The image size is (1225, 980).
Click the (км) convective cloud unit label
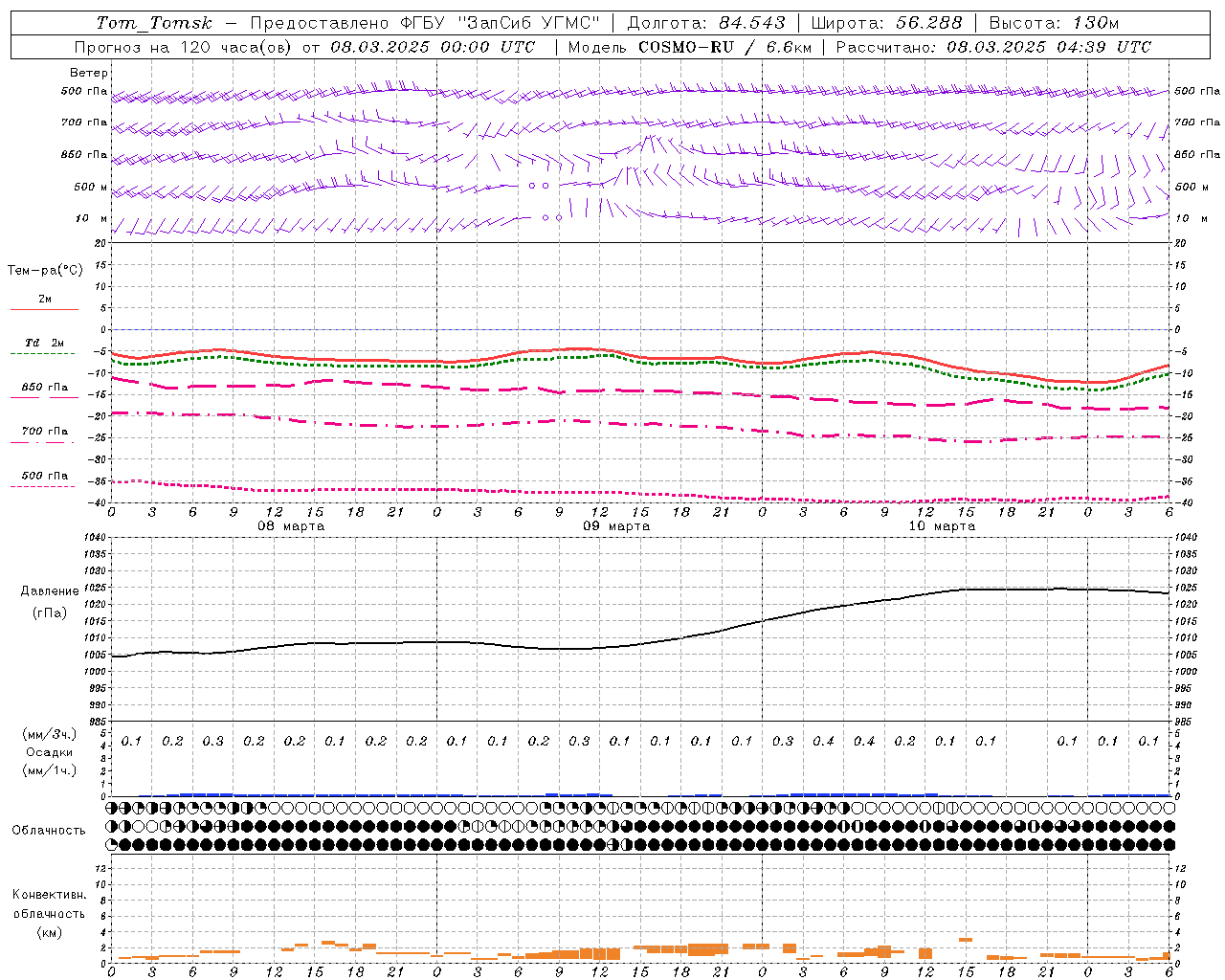coord(49,932)
